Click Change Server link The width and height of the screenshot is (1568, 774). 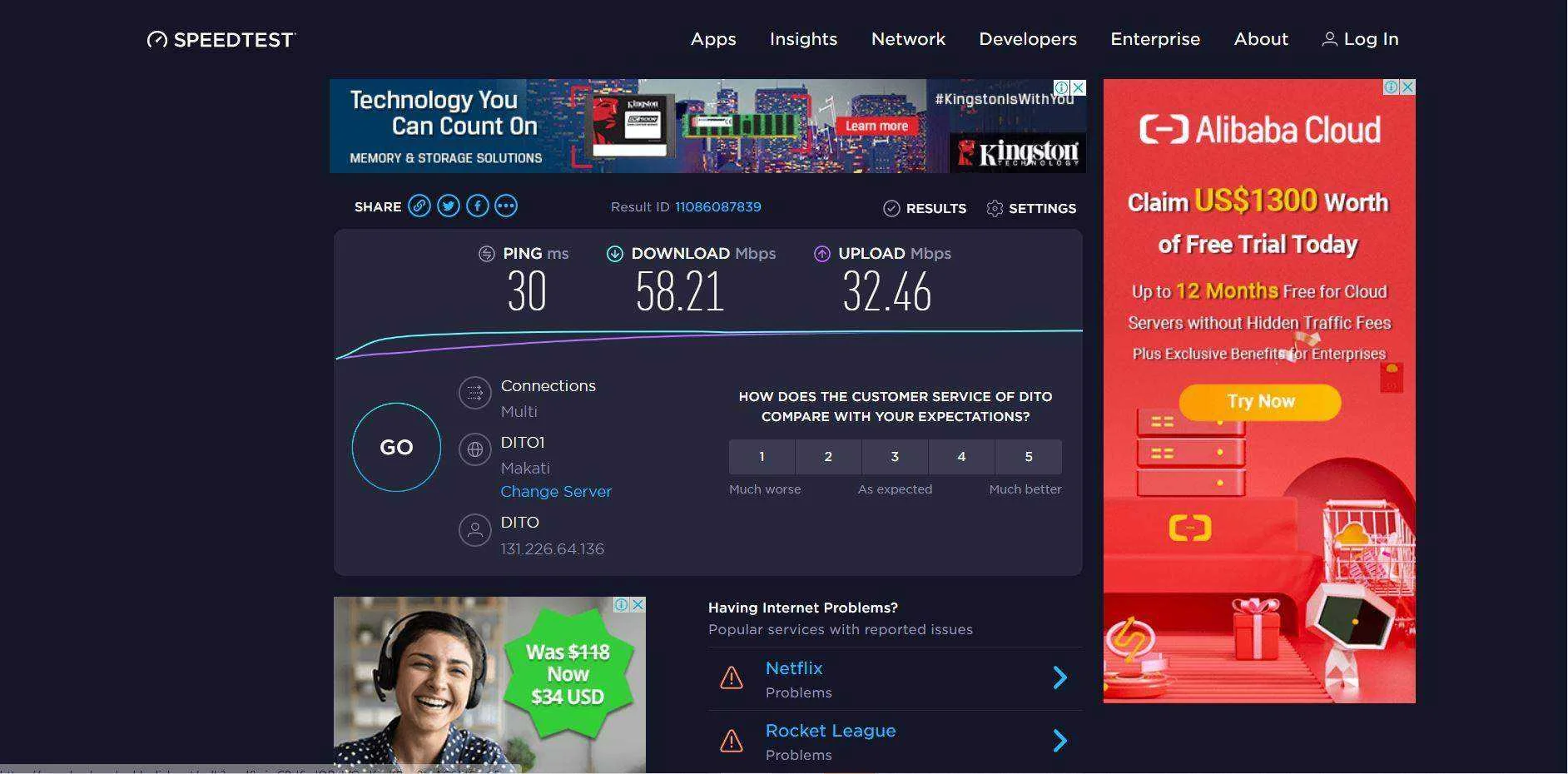(x=556, y=492)
